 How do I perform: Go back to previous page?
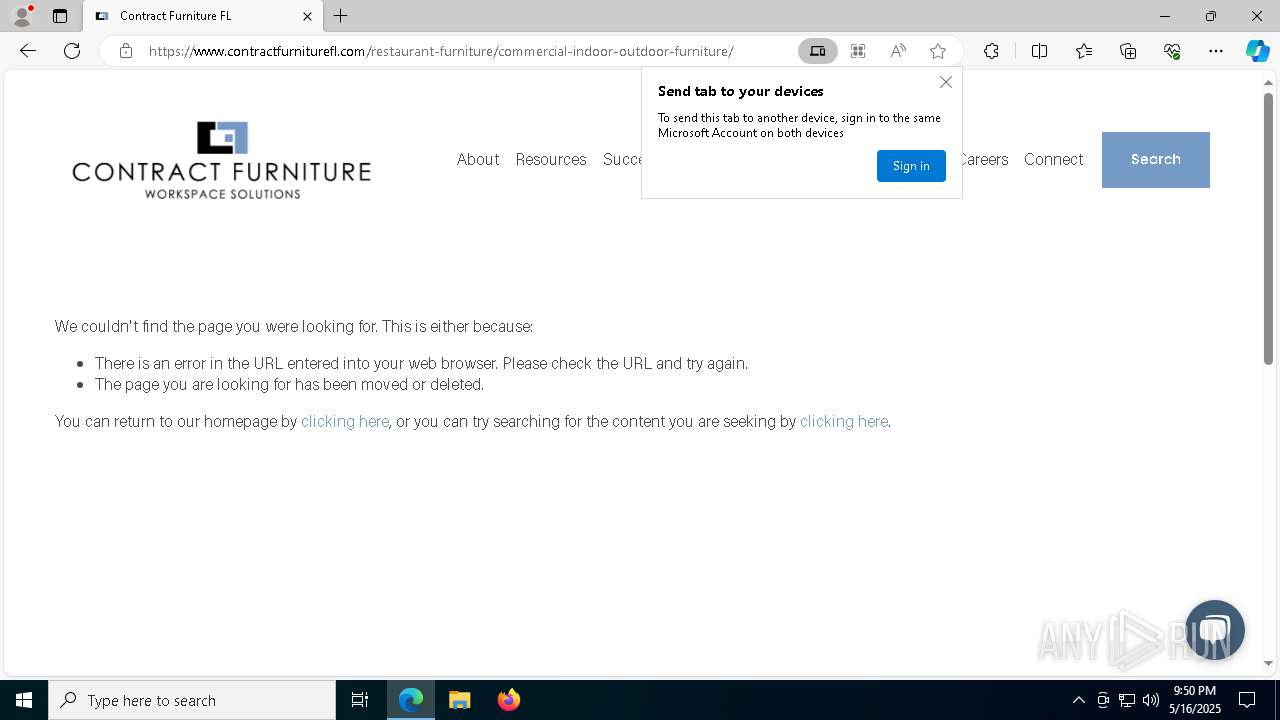(28, 51)
